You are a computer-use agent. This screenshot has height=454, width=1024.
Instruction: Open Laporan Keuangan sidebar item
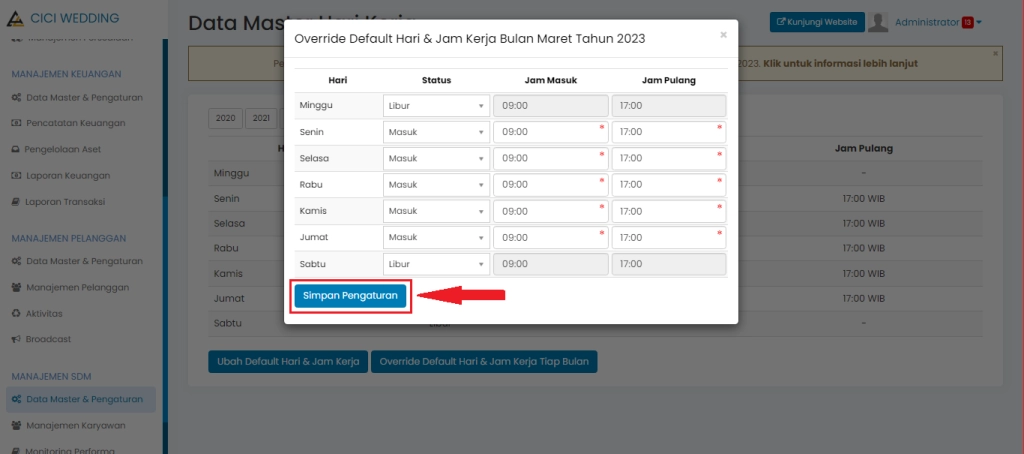coord(68,175)
